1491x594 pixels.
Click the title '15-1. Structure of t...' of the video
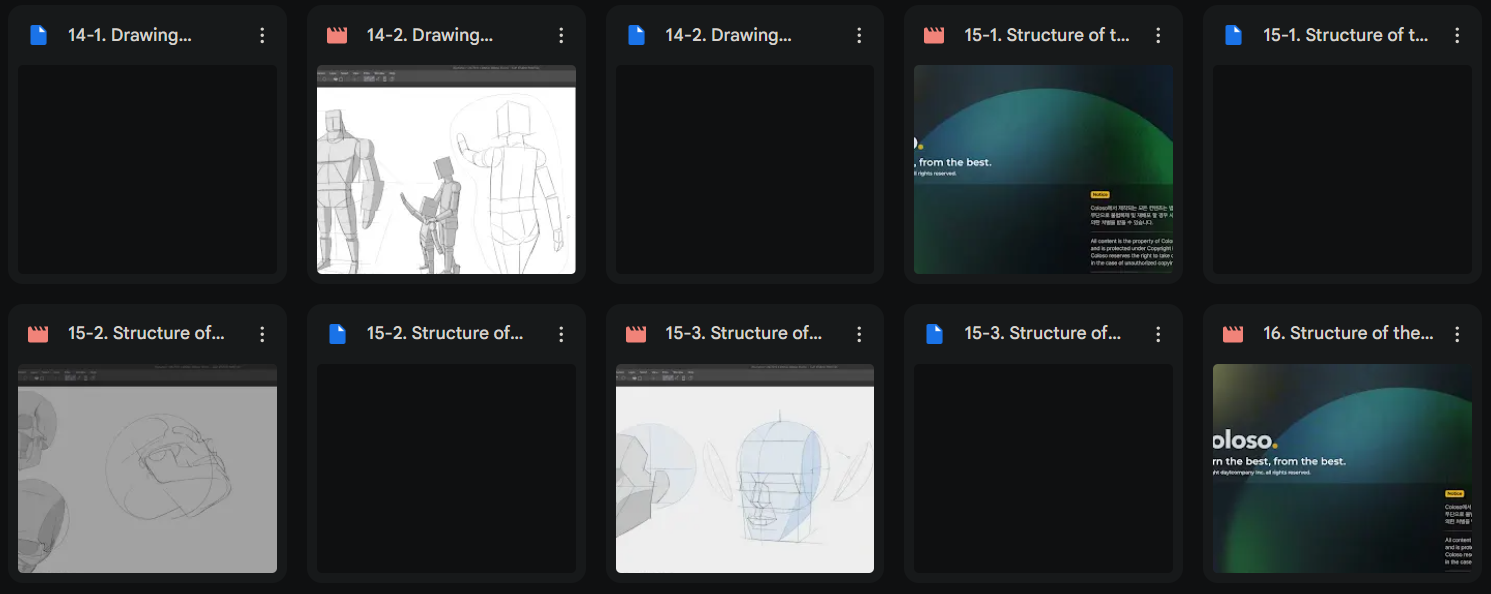click(x=1047, y=35)
